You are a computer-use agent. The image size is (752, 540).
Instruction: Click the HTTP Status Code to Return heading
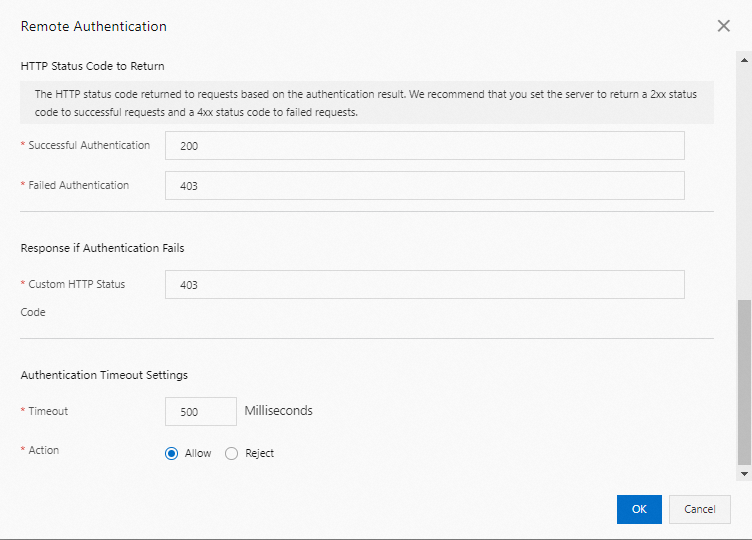click(92, 66)
